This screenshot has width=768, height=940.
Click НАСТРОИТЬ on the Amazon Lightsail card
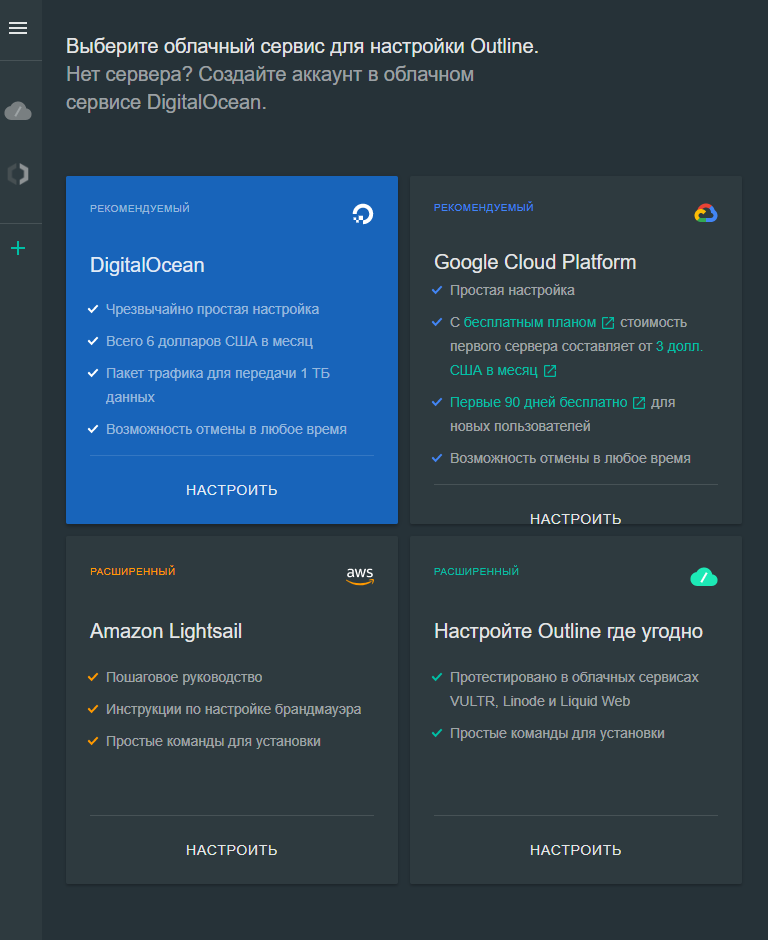(x=231, y=849)
